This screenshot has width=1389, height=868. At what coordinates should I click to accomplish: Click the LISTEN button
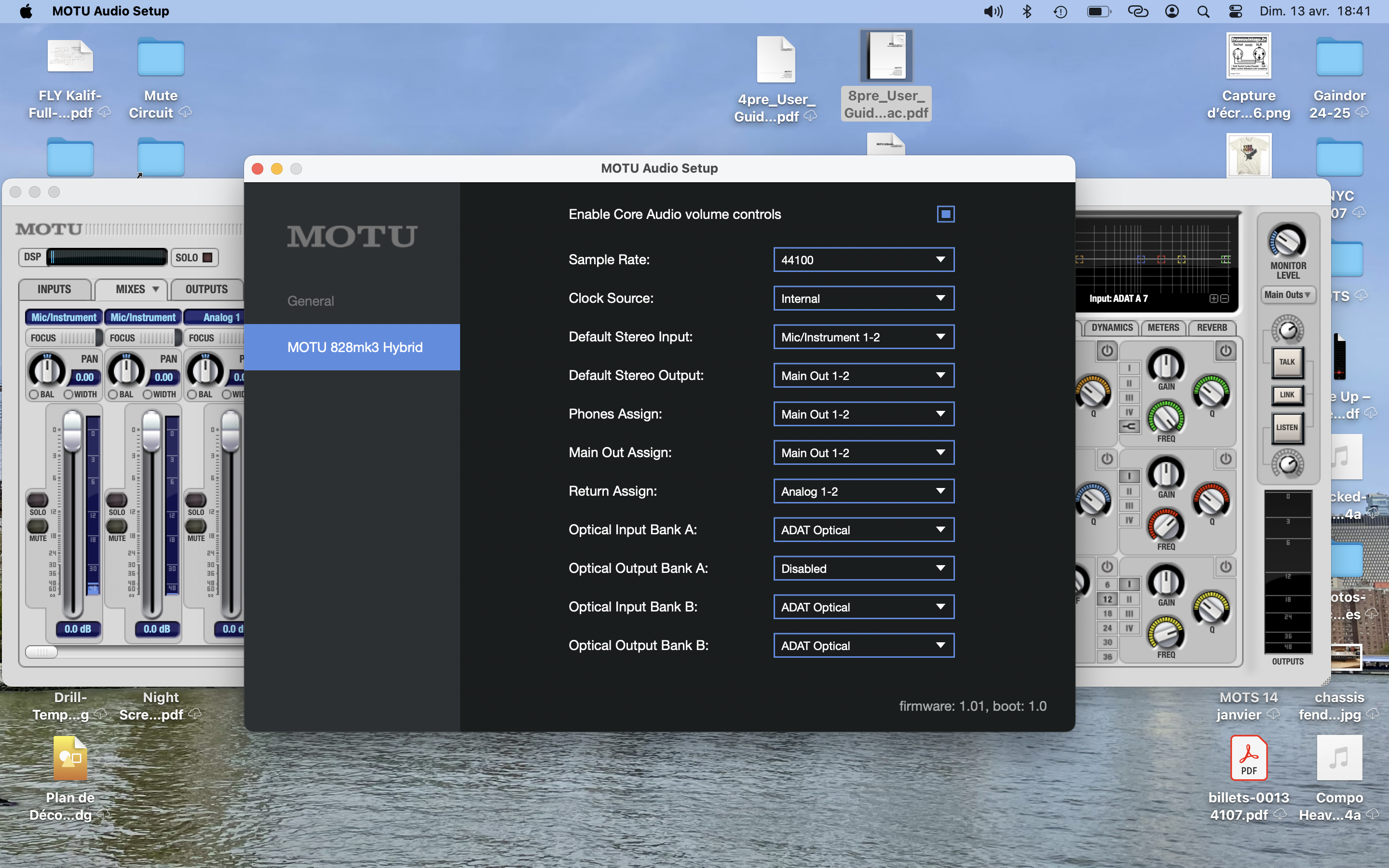click(x=1287, y=428)
